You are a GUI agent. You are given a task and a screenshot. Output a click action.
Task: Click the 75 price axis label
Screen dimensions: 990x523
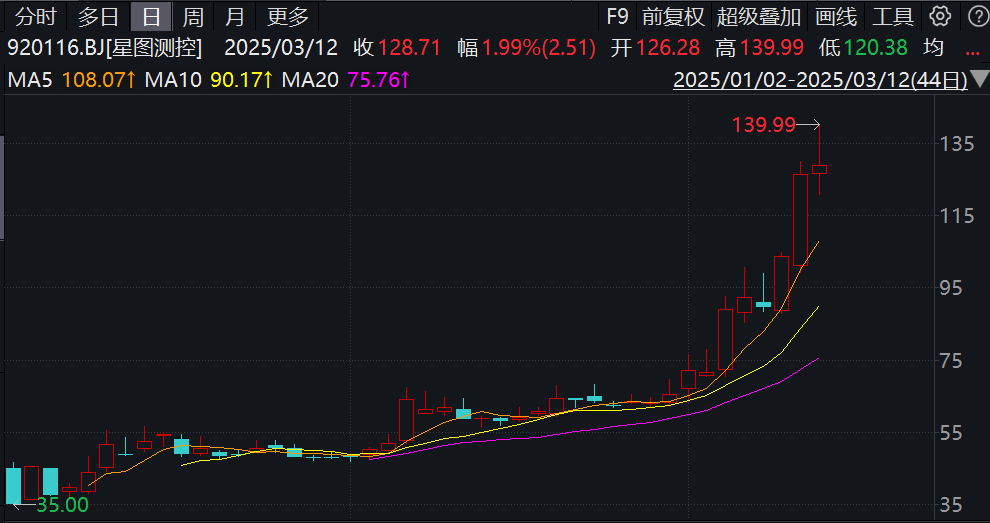951,361
